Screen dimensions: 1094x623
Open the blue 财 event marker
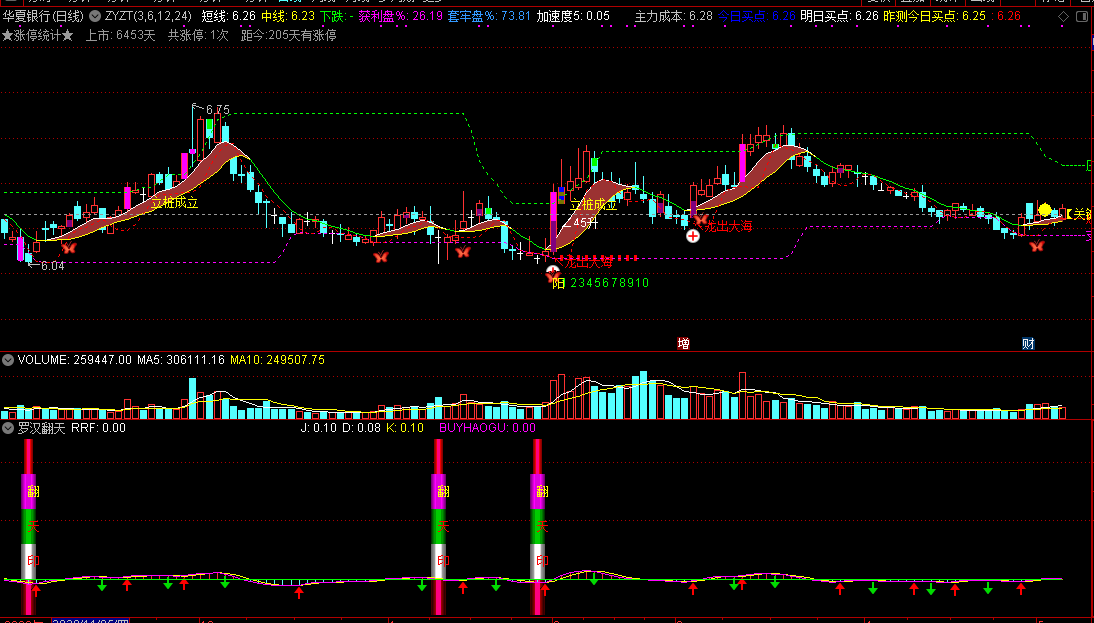tap(1028, 343)
